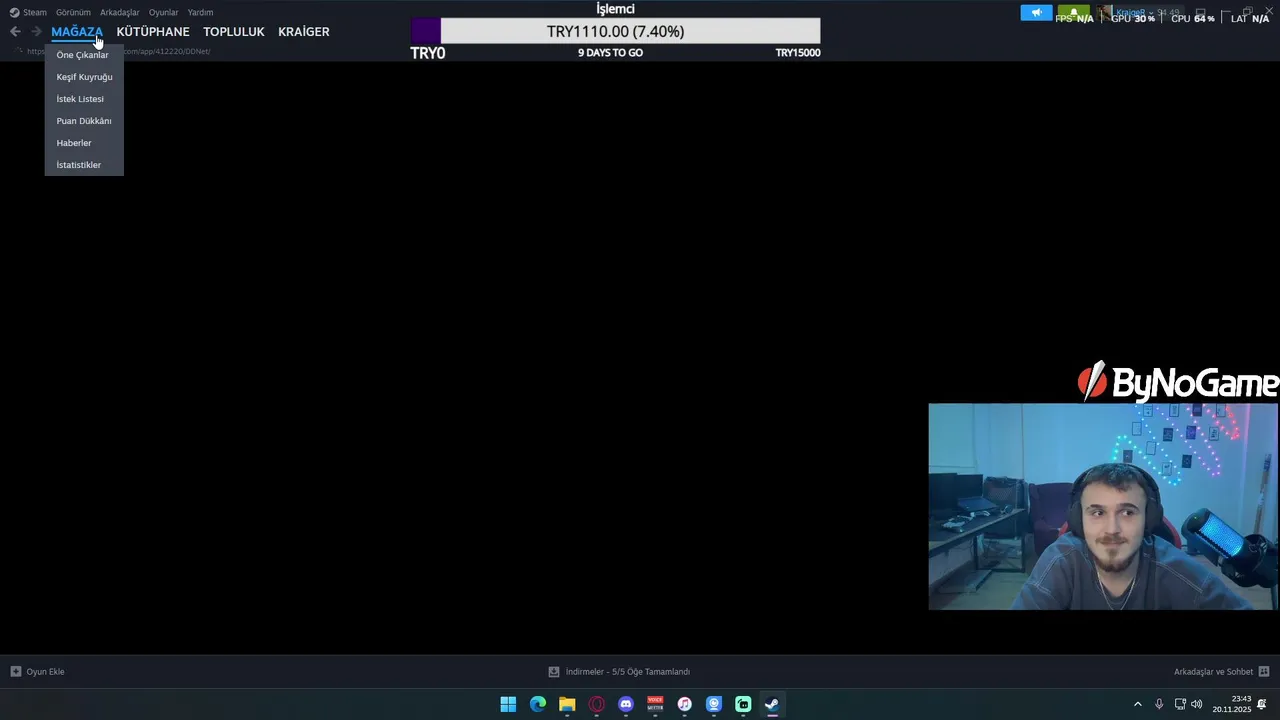
Task: Choose Keşif Kuyruğu in the dropdown
Action: (84, 77)
